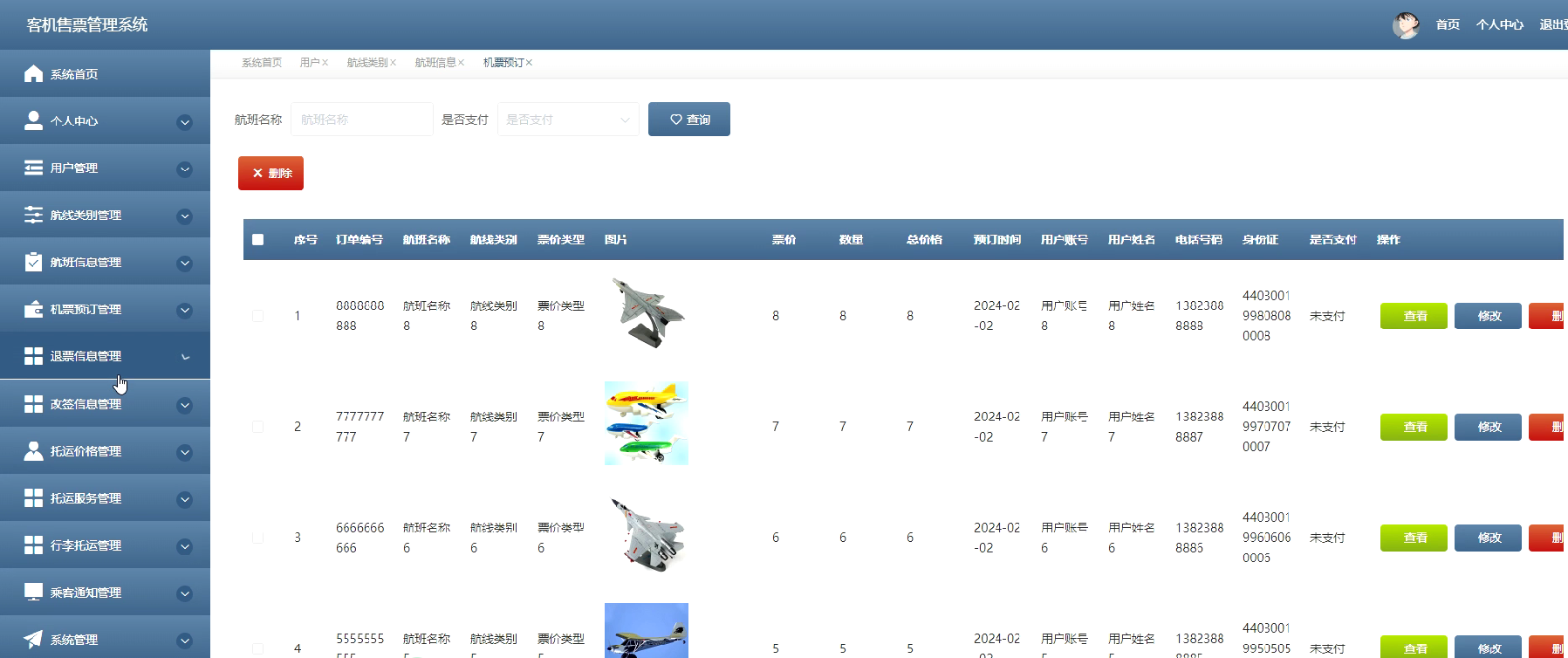Click the clipboard icon beside 航班信息管理
Viewport: 1568px width, 658px height.
coord(33,262)
